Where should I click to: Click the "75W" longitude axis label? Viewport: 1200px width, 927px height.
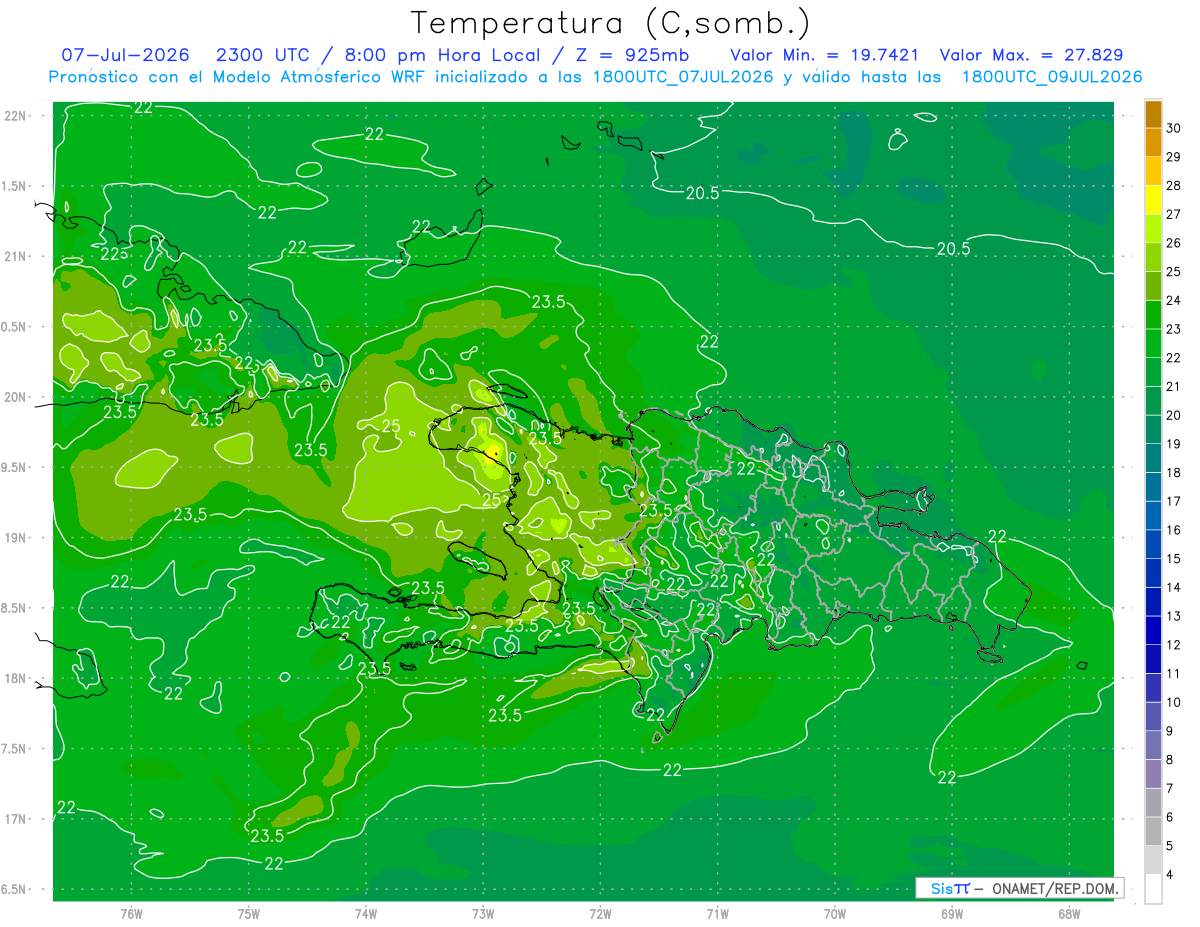(249, 913)
